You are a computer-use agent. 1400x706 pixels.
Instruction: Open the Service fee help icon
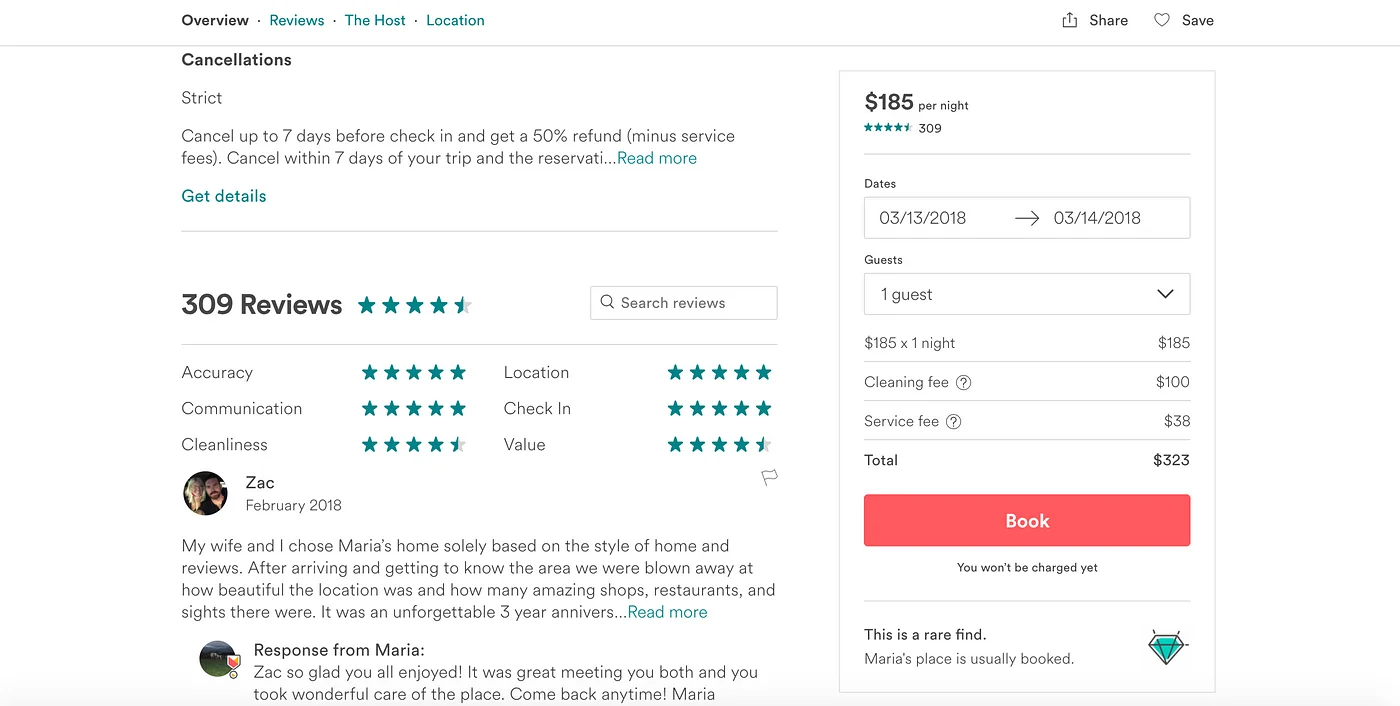[953, 421]
